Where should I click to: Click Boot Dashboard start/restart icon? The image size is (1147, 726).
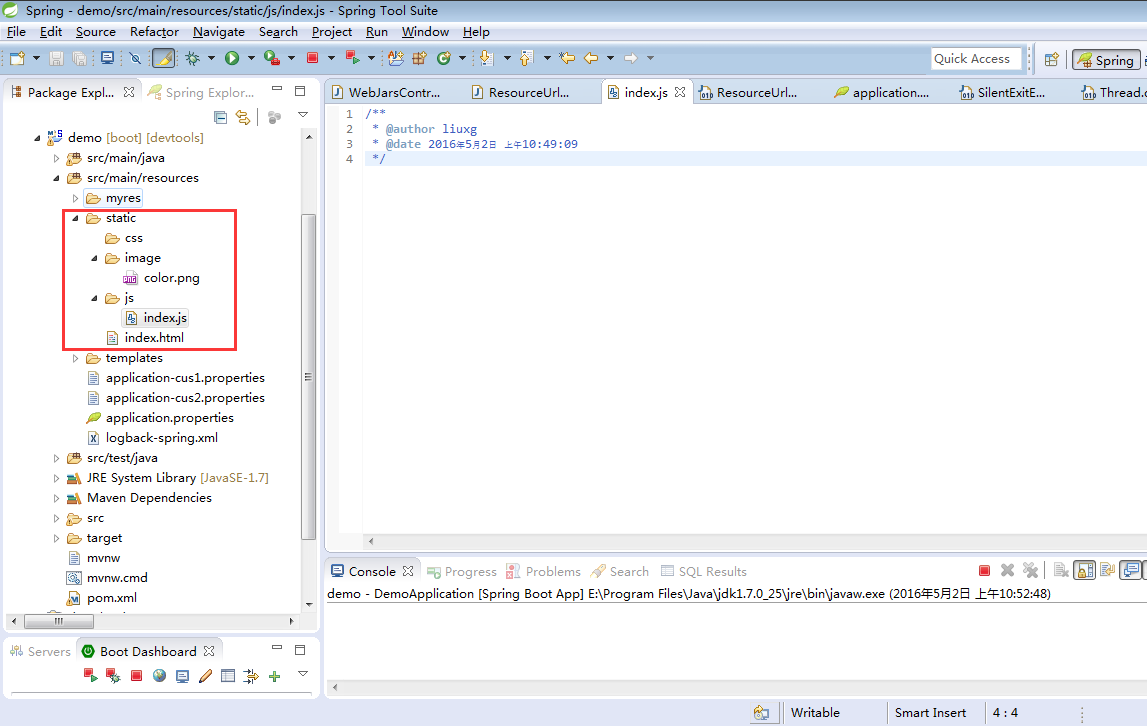pyautogui.click(x=90, y=676)
